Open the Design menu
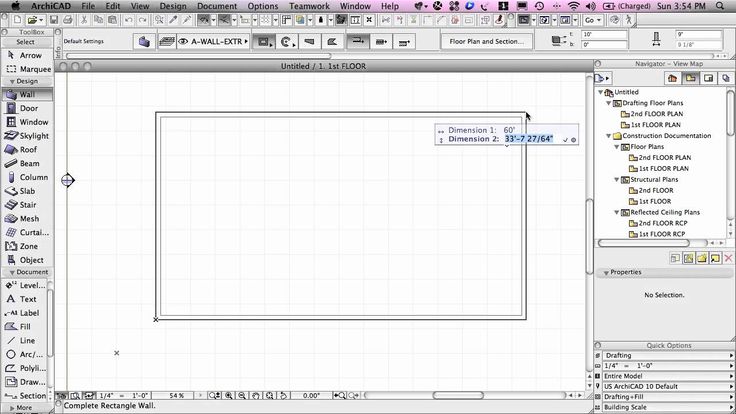 (x=173, y=6)
